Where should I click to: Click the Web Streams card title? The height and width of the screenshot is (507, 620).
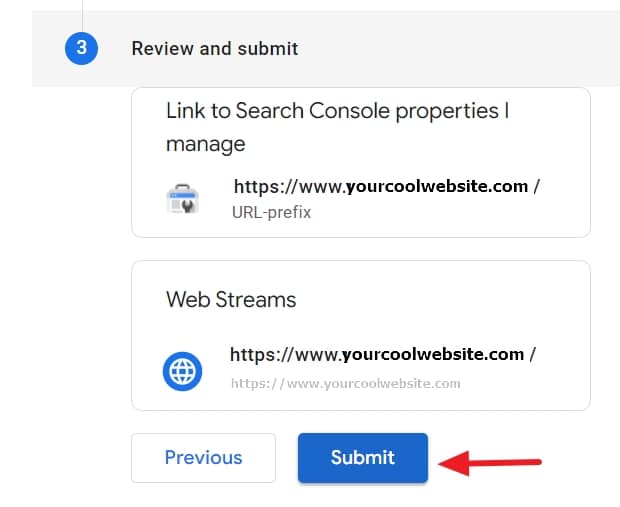pyautogui.click(x=231, y=299)
